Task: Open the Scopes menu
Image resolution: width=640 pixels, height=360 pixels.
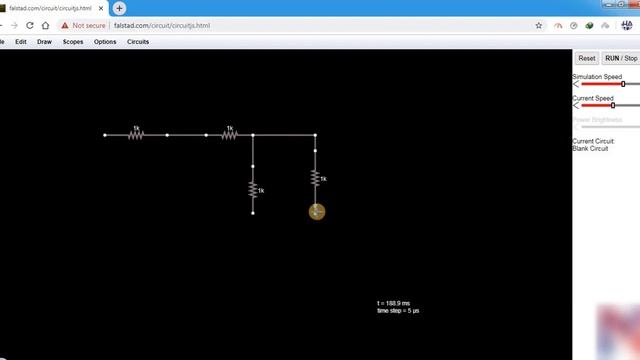Action: pos(73,42)
